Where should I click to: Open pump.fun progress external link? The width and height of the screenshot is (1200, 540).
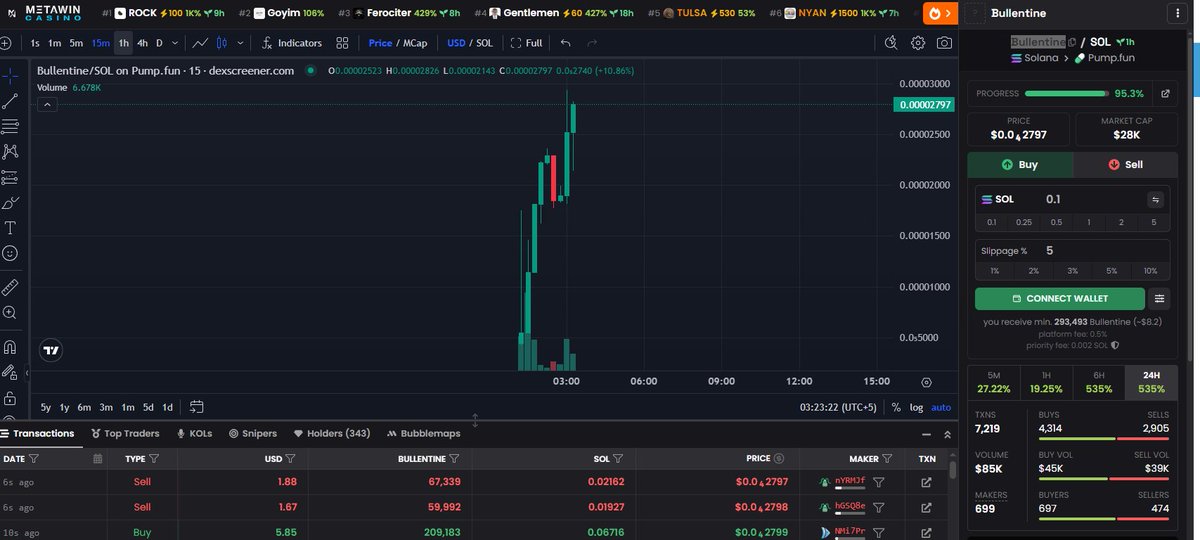tap(1164, 93)
